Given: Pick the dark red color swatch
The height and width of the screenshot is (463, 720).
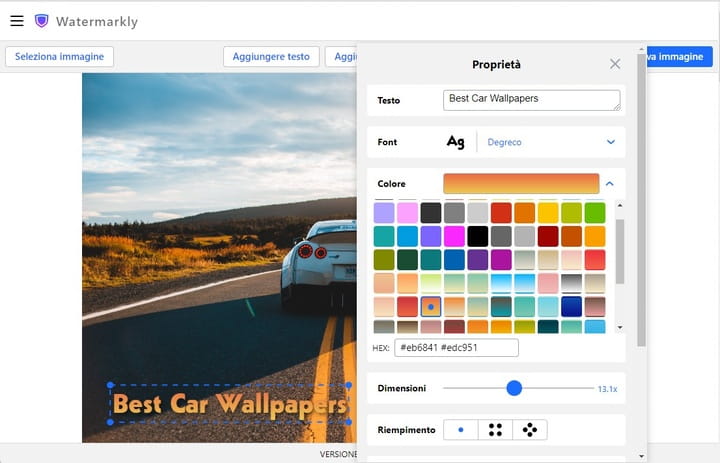Looking at the screenshot, I should pos(548,236).
